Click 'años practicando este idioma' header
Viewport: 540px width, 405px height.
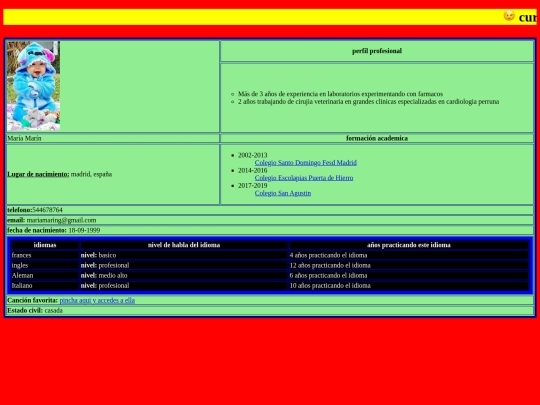[x=409, y=245]
